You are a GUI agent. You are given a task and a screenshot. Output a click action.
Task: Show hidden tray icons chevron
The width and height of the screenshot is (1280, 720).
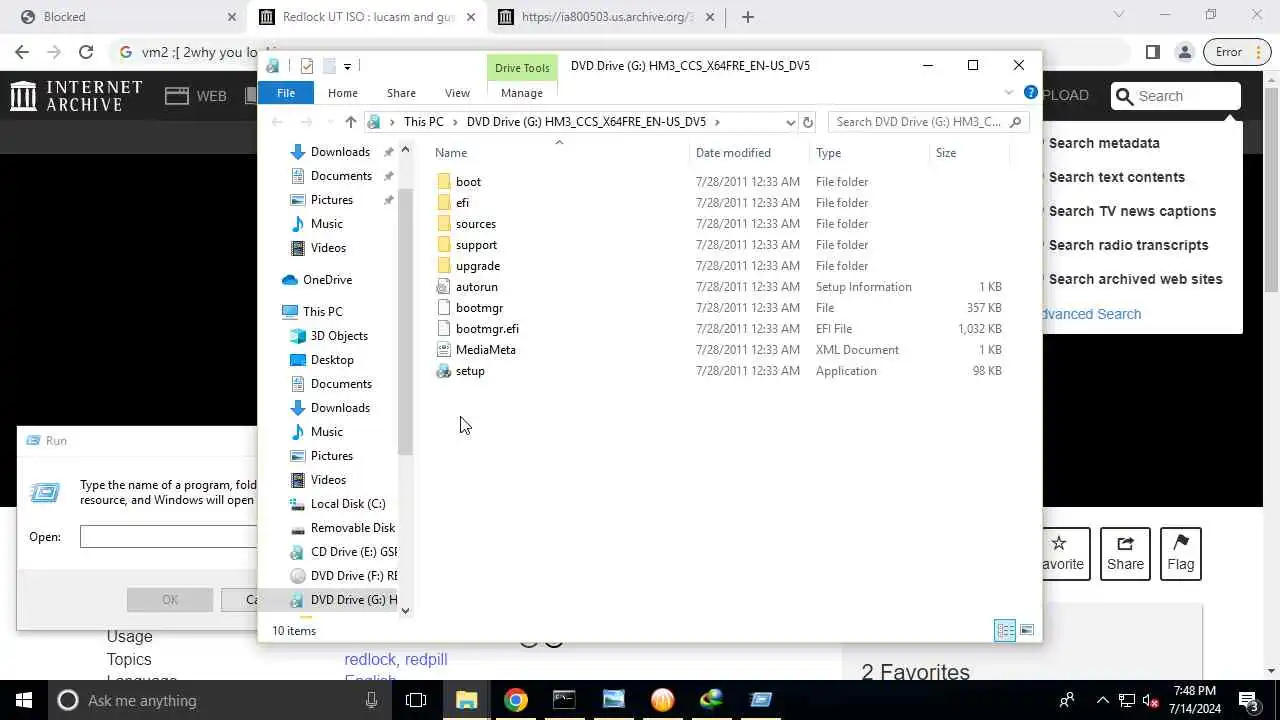pos(1103,700)
